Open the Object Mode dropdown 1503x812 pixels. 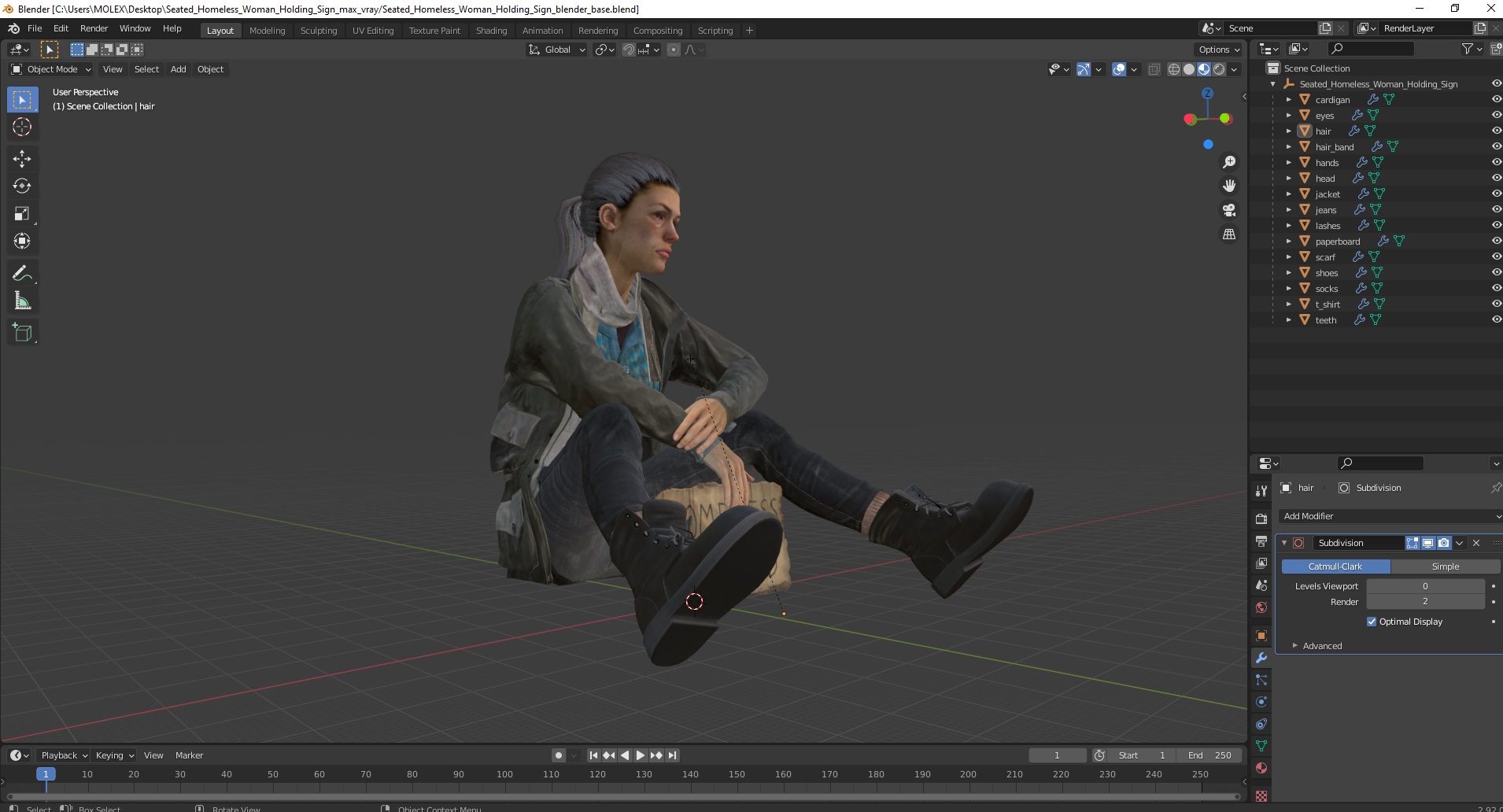[51, 69]
